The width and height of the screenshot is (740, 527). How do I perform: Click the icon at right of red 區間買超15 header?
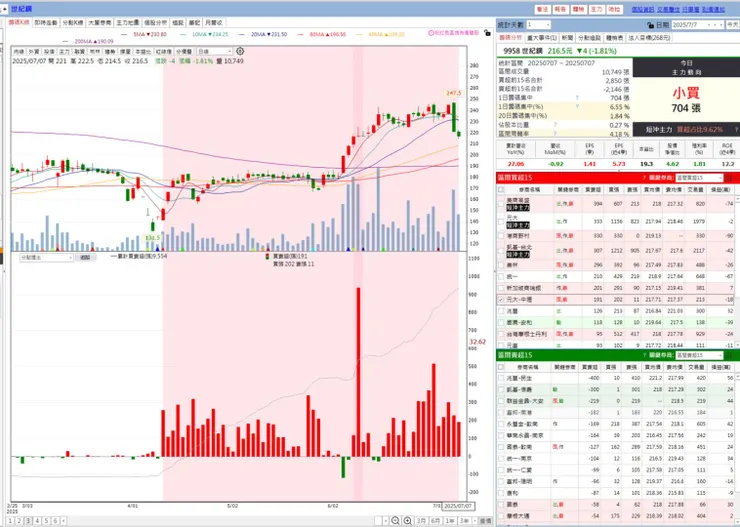(x=729, y=178)
